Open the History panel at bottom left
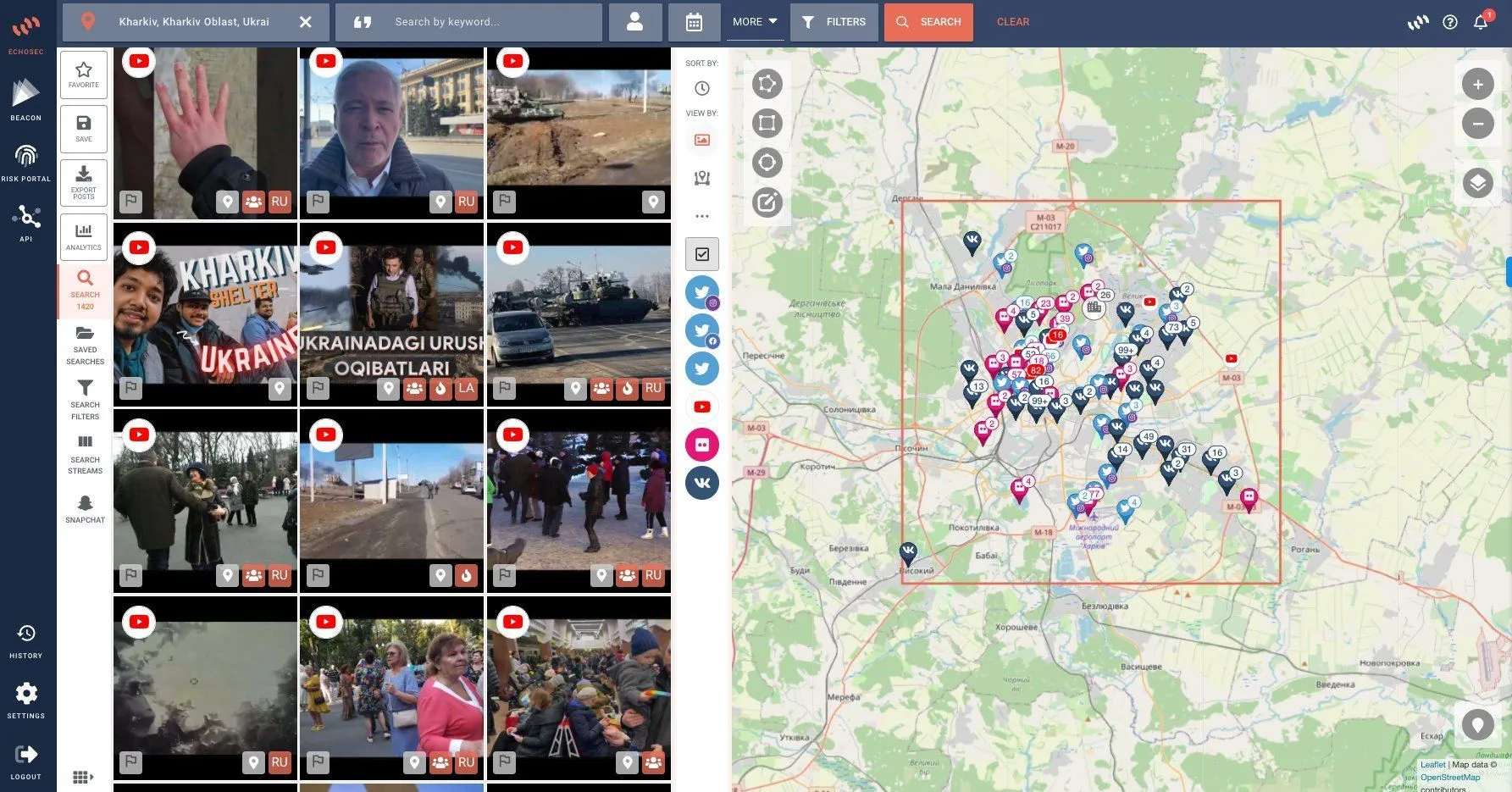The width and height of the screenshot is (1512, 792). click(x=25, y=640)
